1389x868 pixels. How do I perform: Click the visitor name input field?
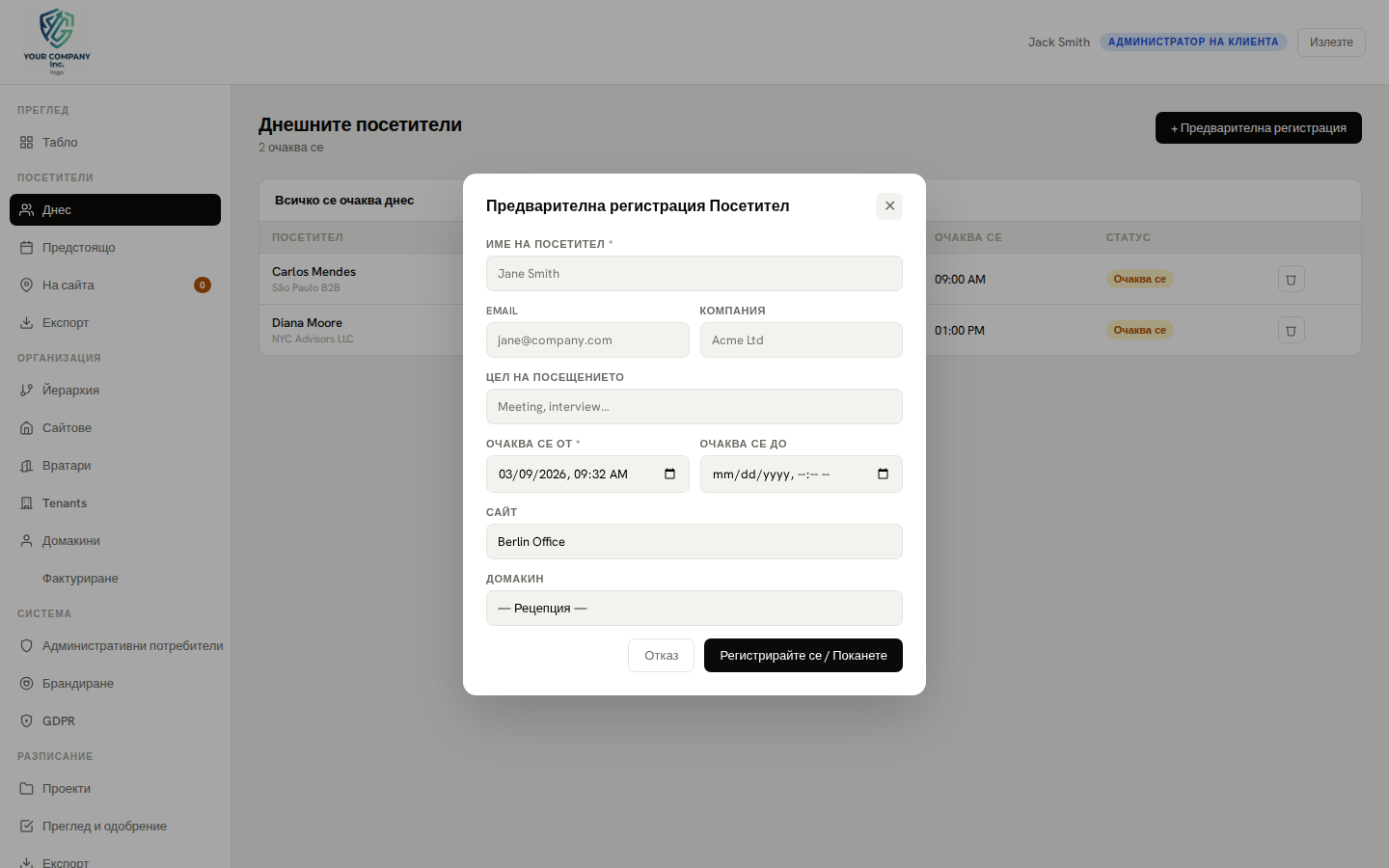tap(694, 273)
